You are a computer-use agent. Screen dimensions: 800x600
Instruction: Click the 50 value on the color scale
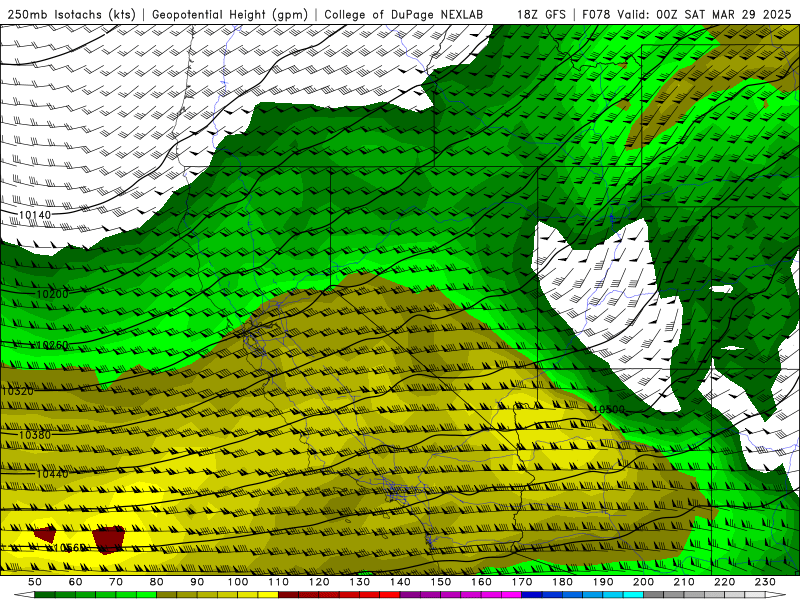point(35,582)
